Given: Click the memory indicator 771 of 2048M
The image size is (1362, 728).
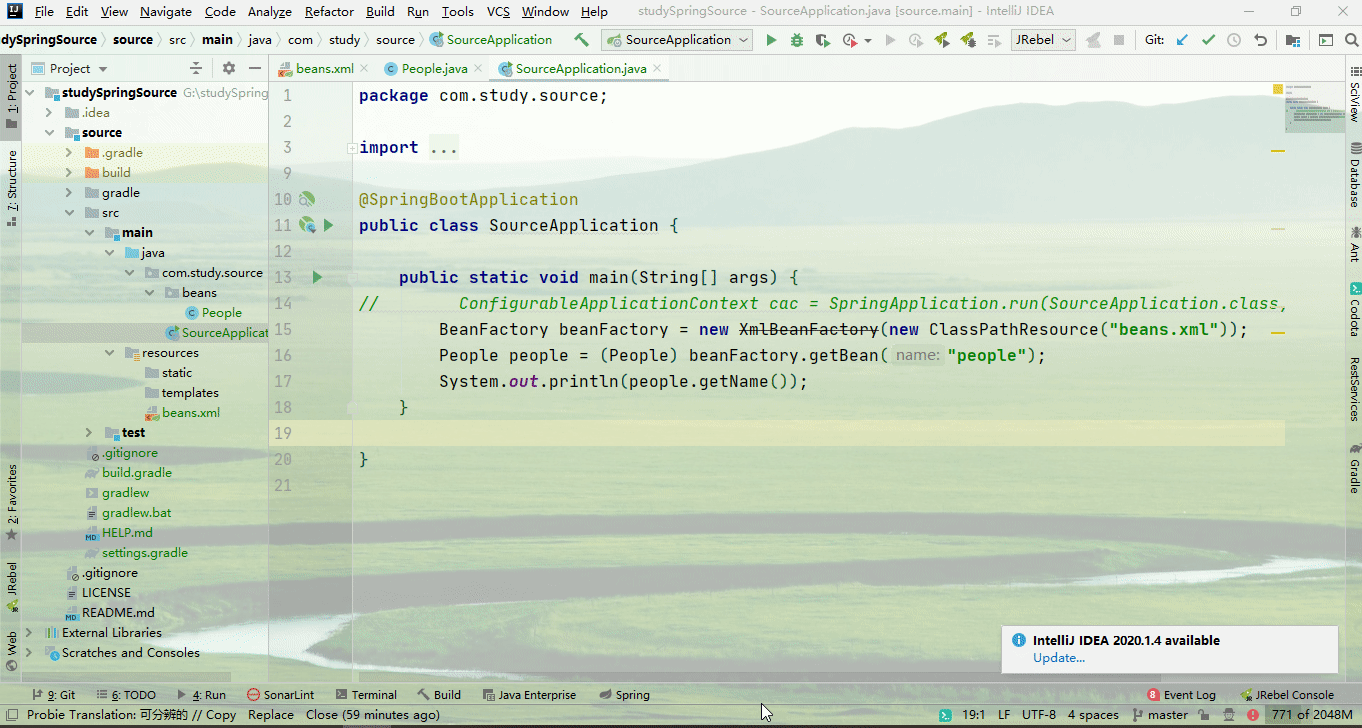Looking at the screenshot, I should 1312,715.
